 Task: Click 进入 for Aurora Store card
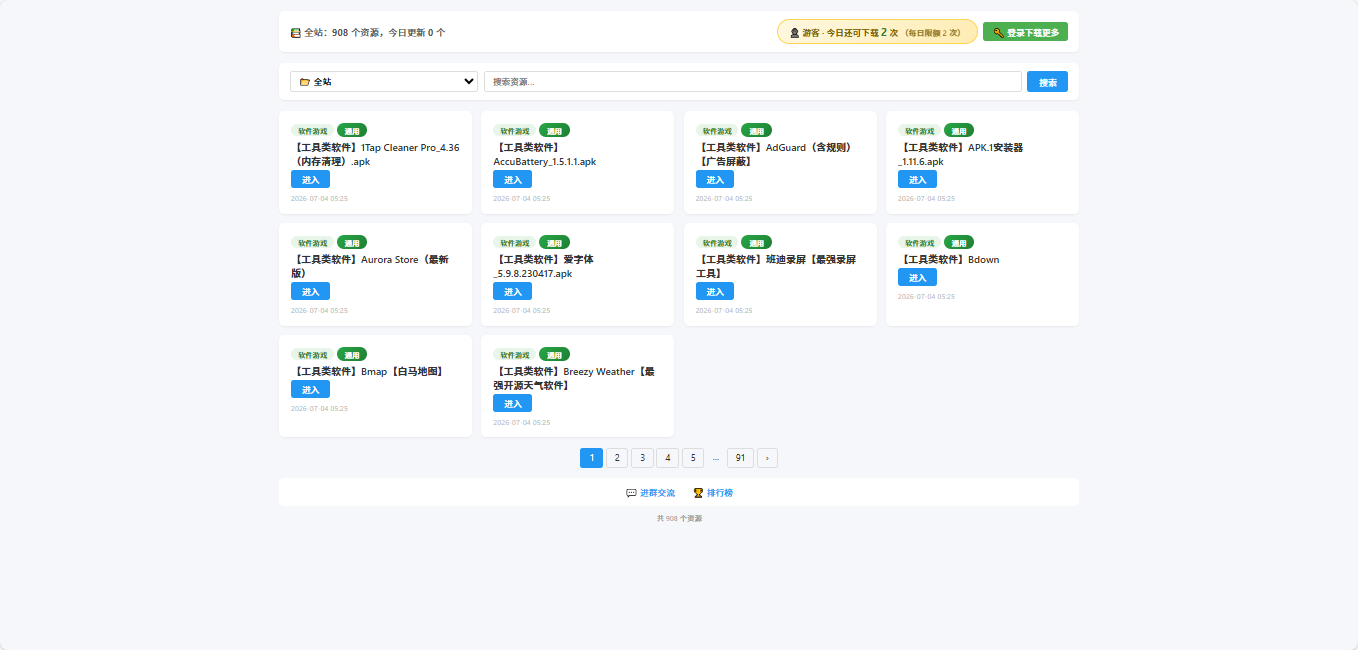pyautogui.click(x=310, y=291)
